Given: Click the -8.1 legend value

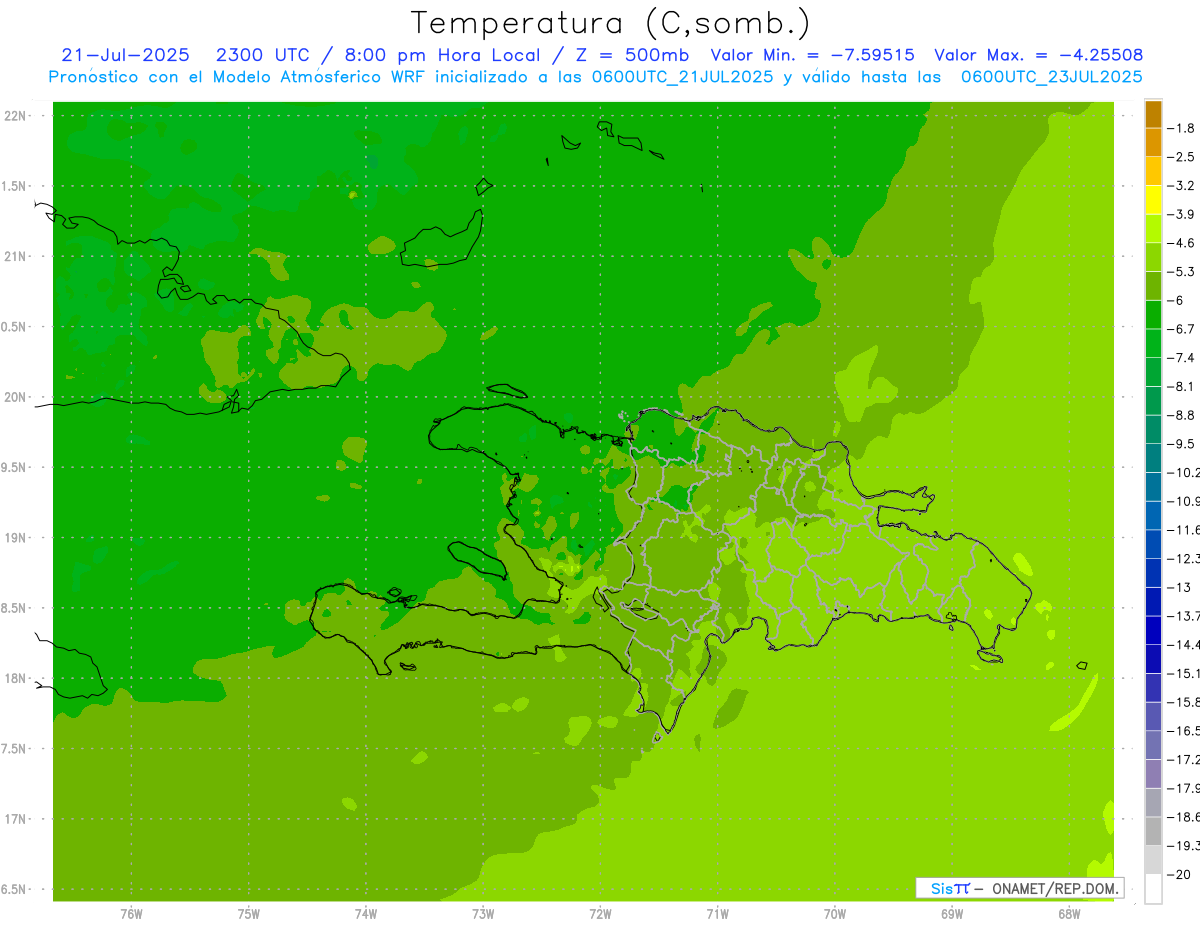Looking at the screenshot, I should pyautogui.click(x=1183, y=387).
